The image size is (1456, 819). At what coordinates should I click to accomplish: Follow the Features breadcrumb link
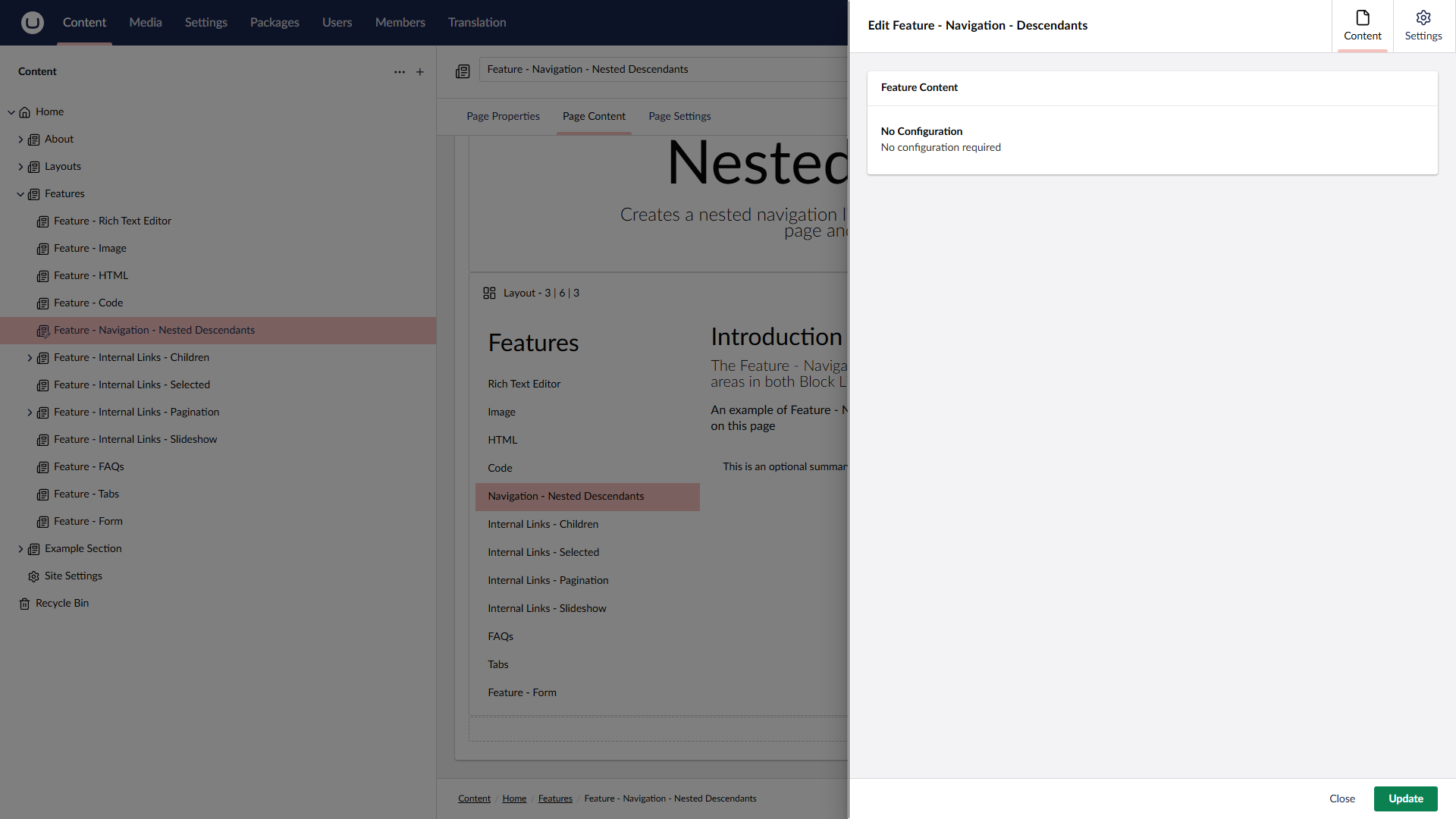[555, 799]
